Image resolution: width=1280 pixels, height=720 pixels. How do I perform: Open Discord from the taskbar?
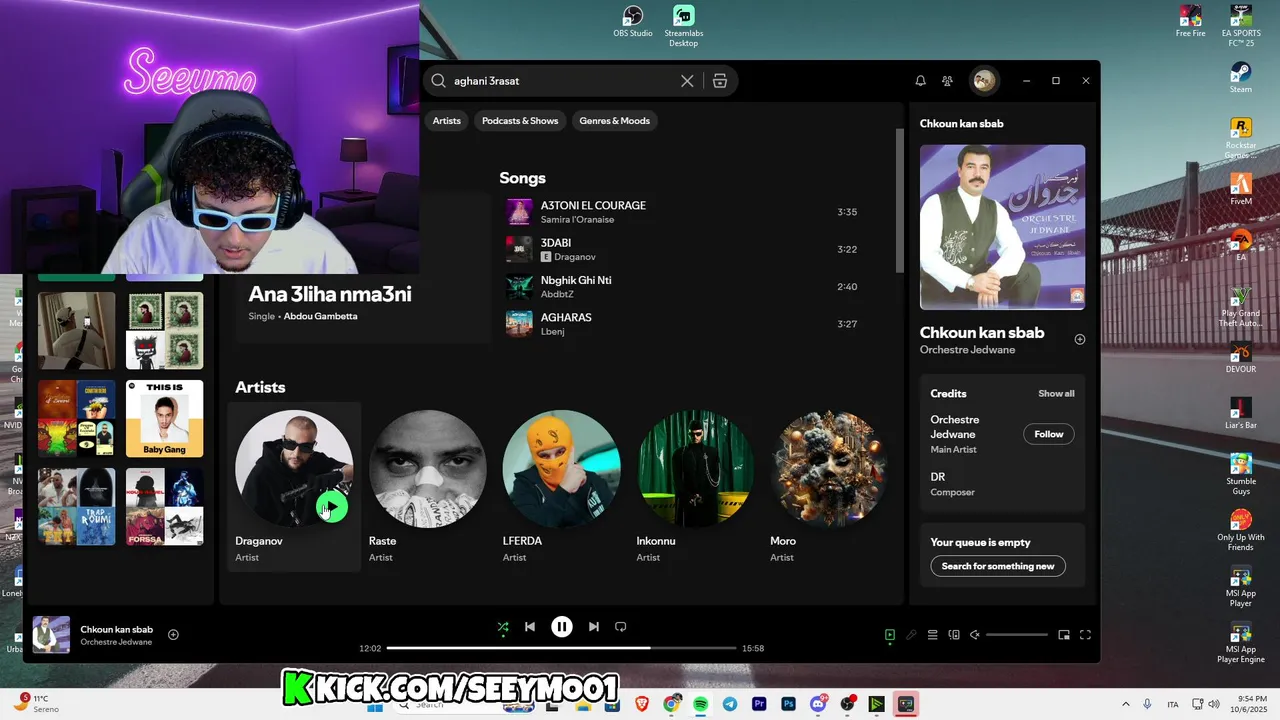point(818,704)
